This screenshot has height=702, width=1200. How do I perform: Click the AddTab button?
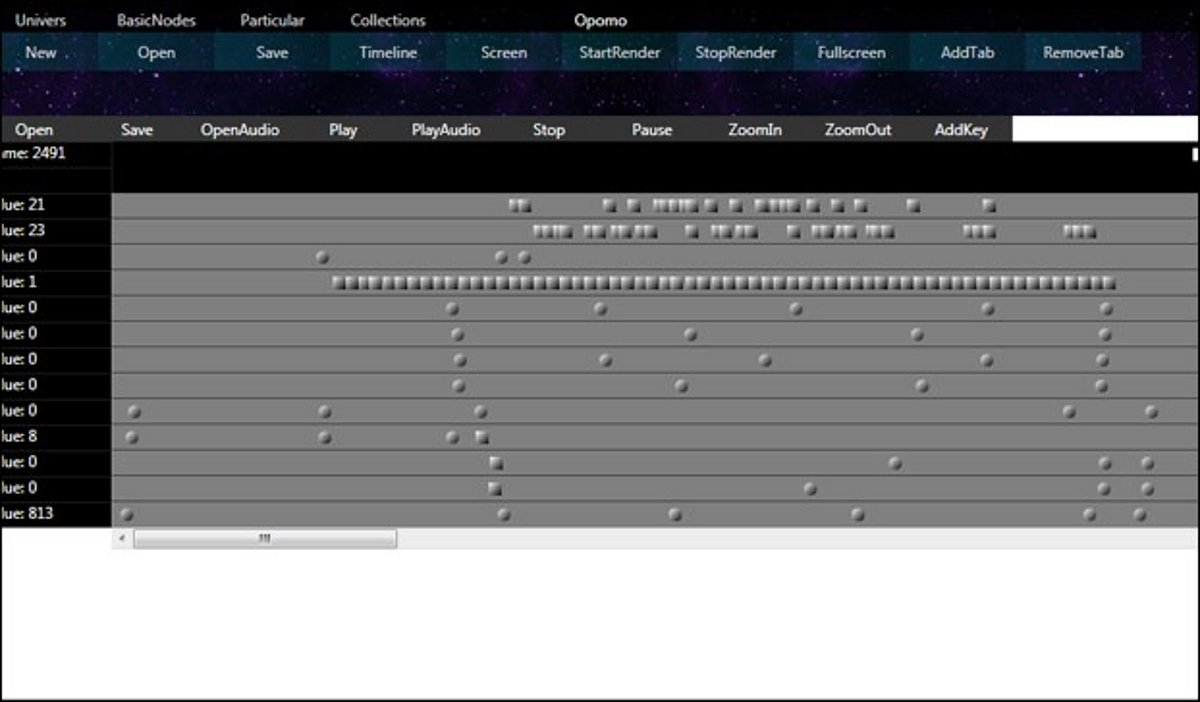pos(967,53)
